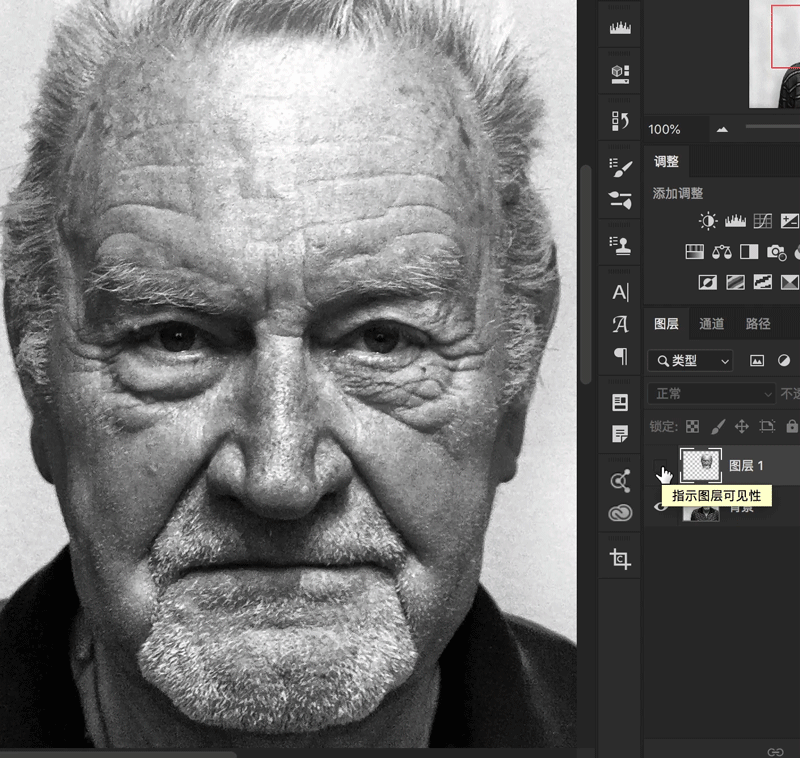Add a Gradient Map adjustment layer

tap(790, 282)
